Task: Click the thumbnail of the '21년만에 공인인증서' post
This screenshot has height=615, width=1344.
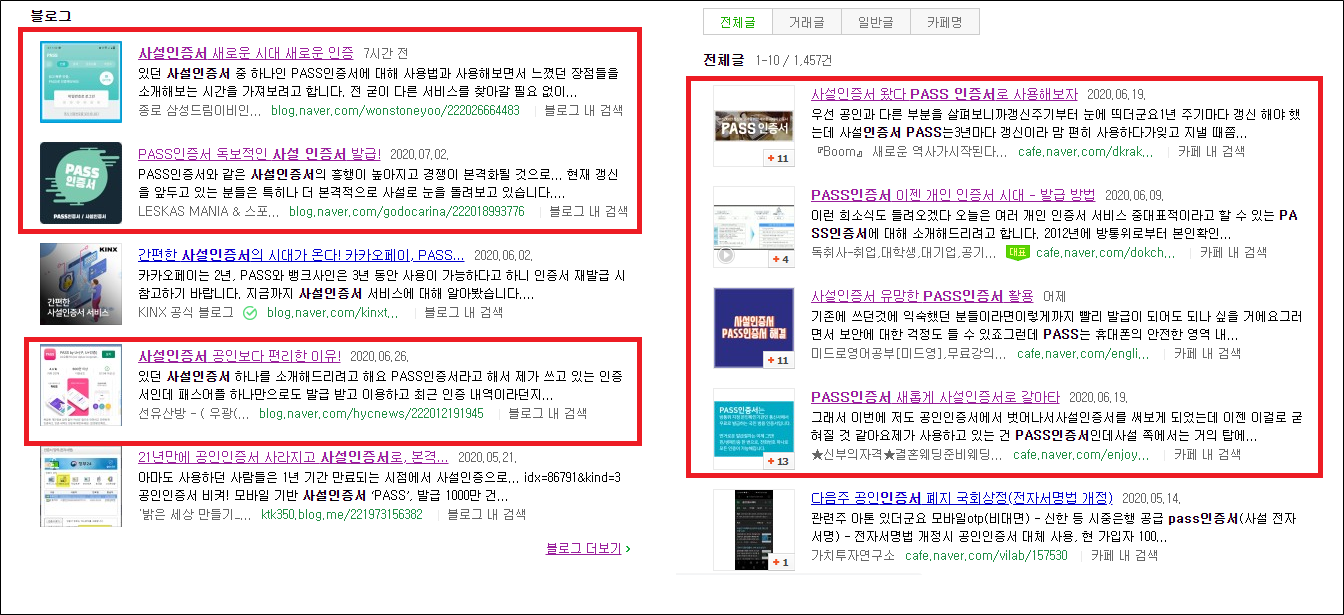Action: click(81, 487)
